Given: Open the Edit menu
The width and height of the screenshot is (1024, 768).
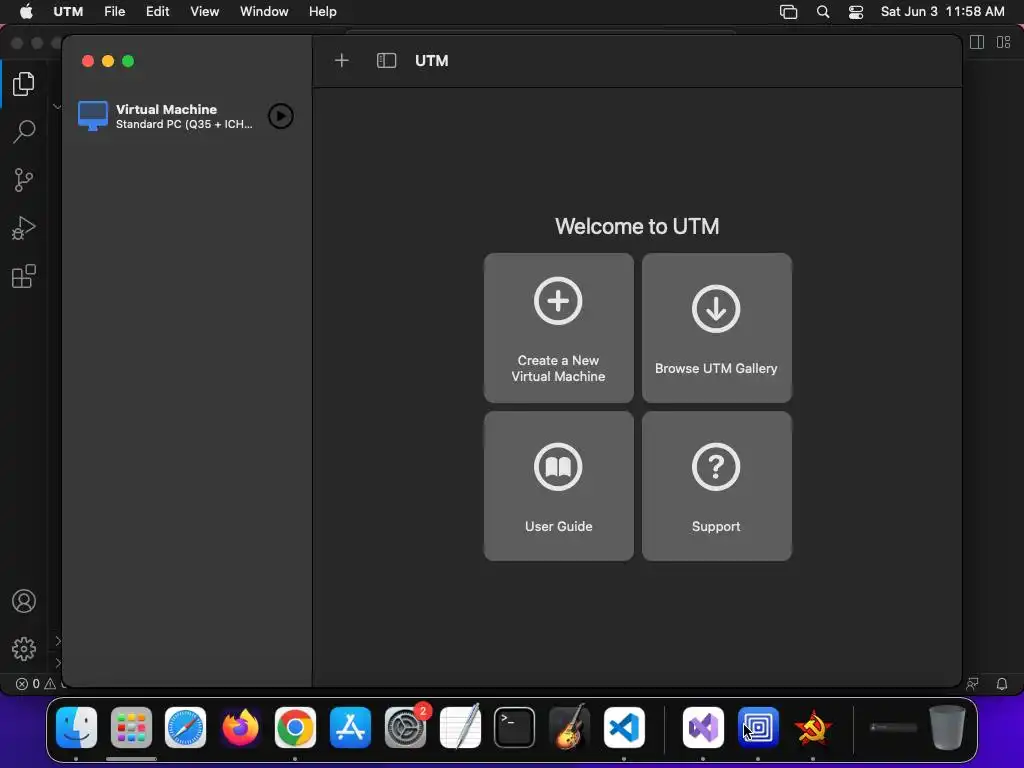Looking at the screenshot, I should tap(157, 12).
